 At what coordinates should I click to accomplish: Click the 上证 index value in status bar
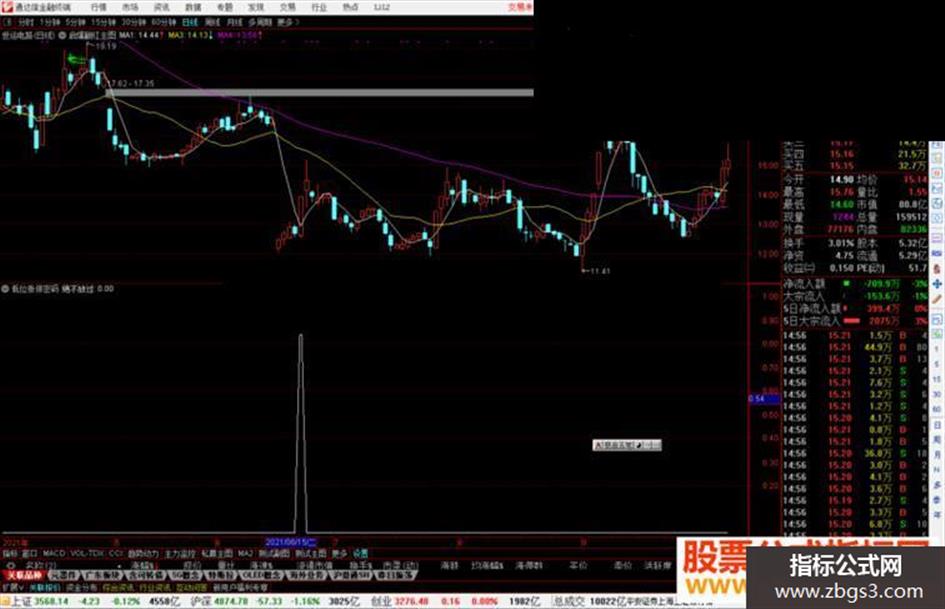tap(52, 601)
